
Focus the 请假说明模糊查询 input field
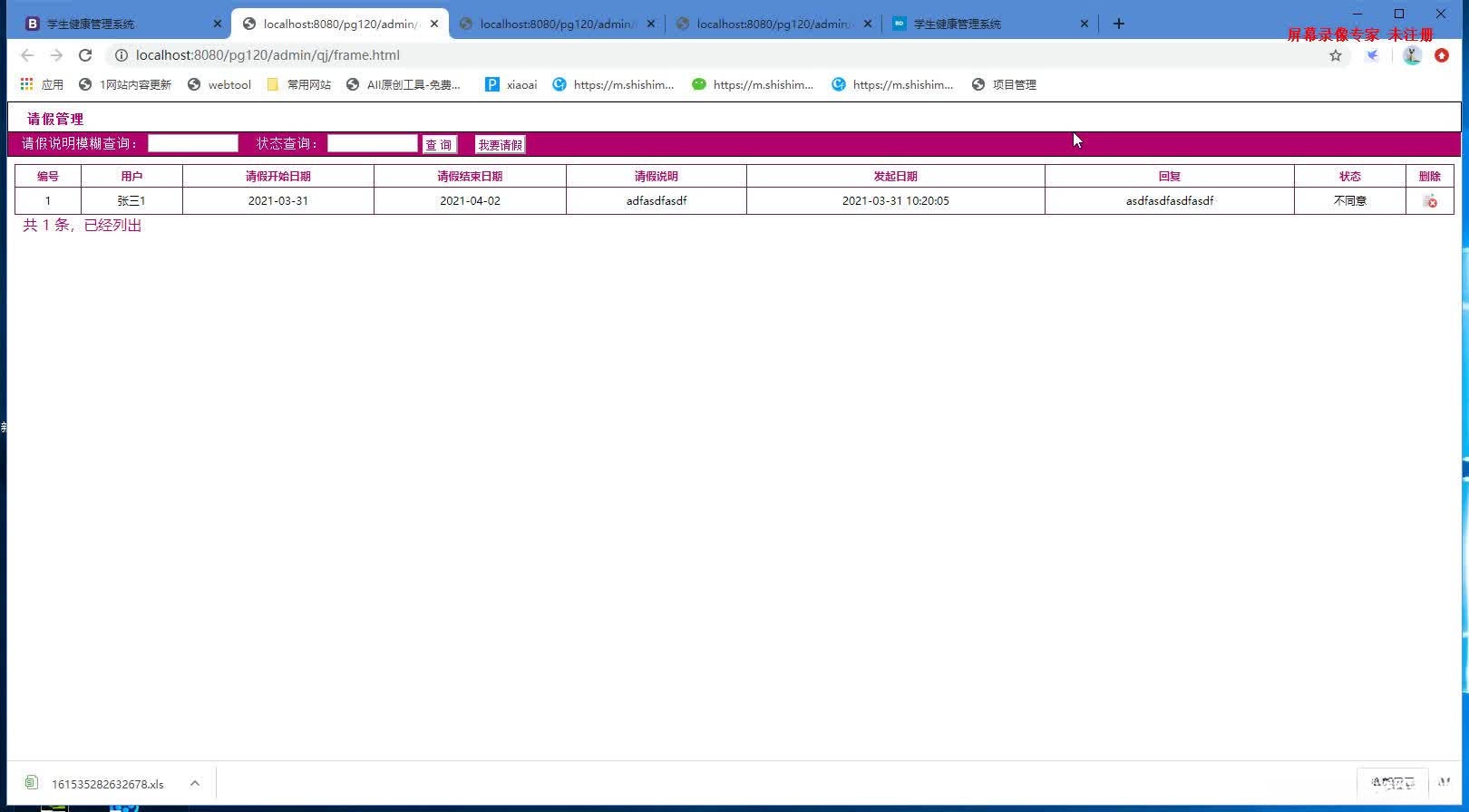193,143
